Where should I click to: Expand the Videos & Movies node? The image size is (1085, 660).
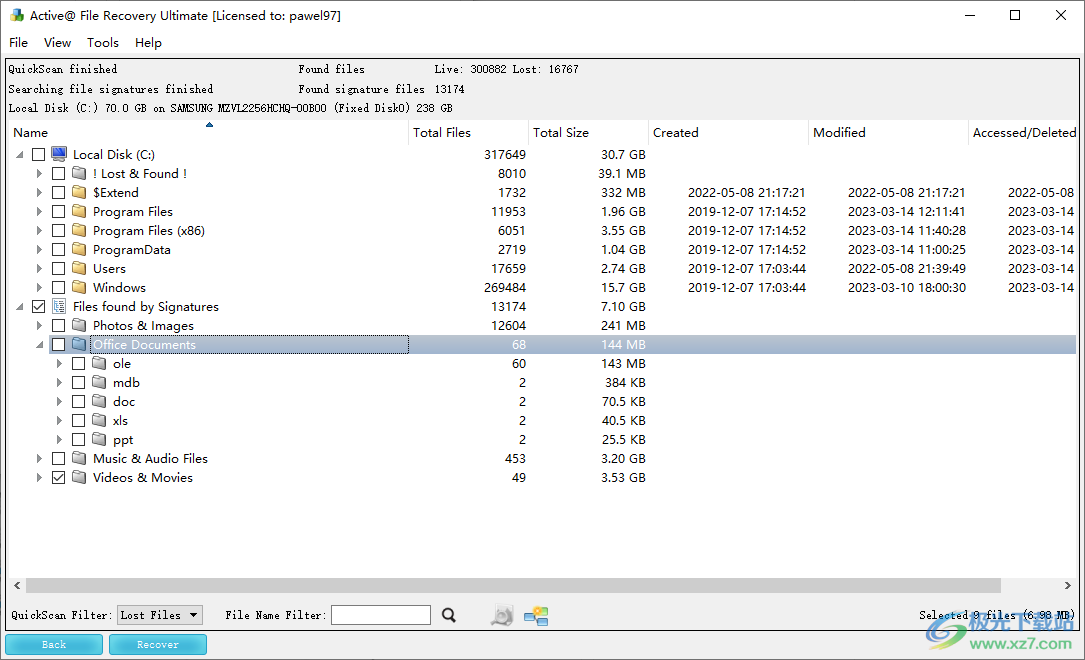[x=39, y=477]
